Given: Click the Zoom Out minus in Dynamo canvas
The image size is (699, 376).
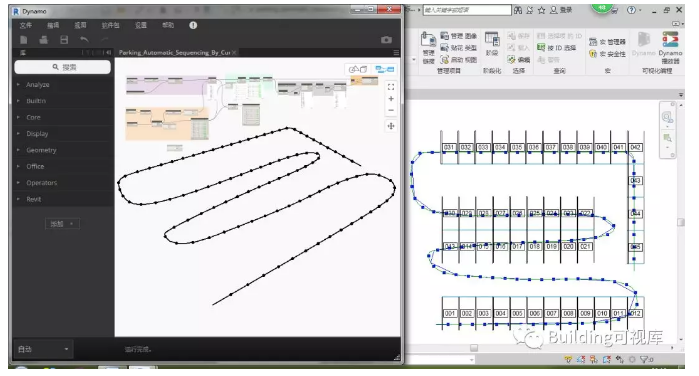Looking at the screenshot, I should (x=391, y=110).
